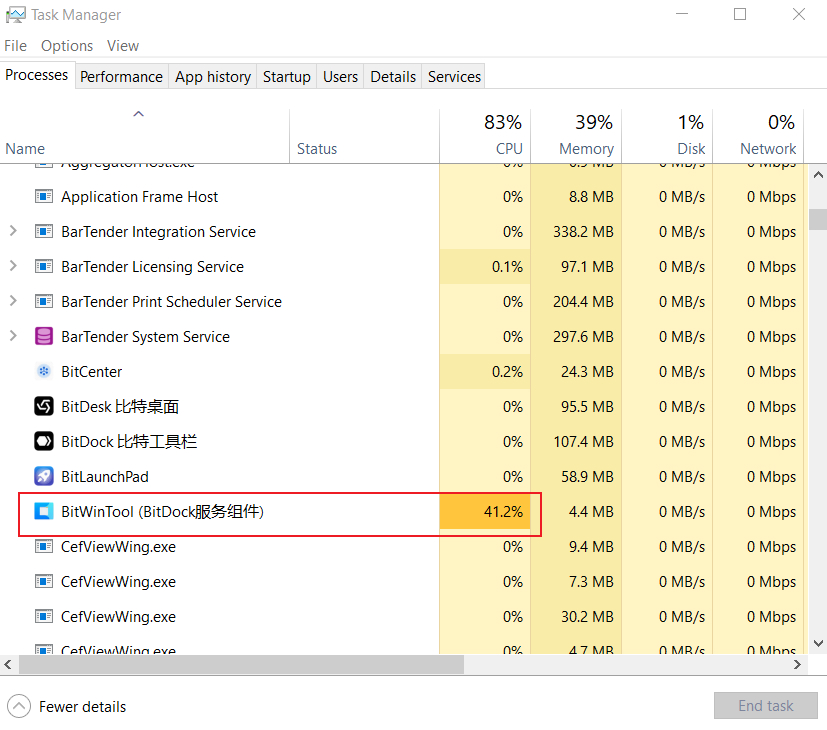
Task: Click the BitLaunchPad rocket icon
Action: 44,476
